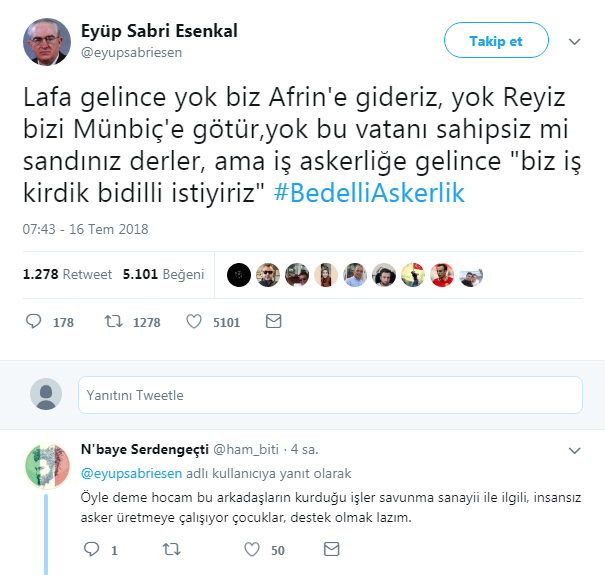605x575 pixels.
Task: Open the options chevron on N'baye Serdengeçti's reply
Action: (575, 450)
